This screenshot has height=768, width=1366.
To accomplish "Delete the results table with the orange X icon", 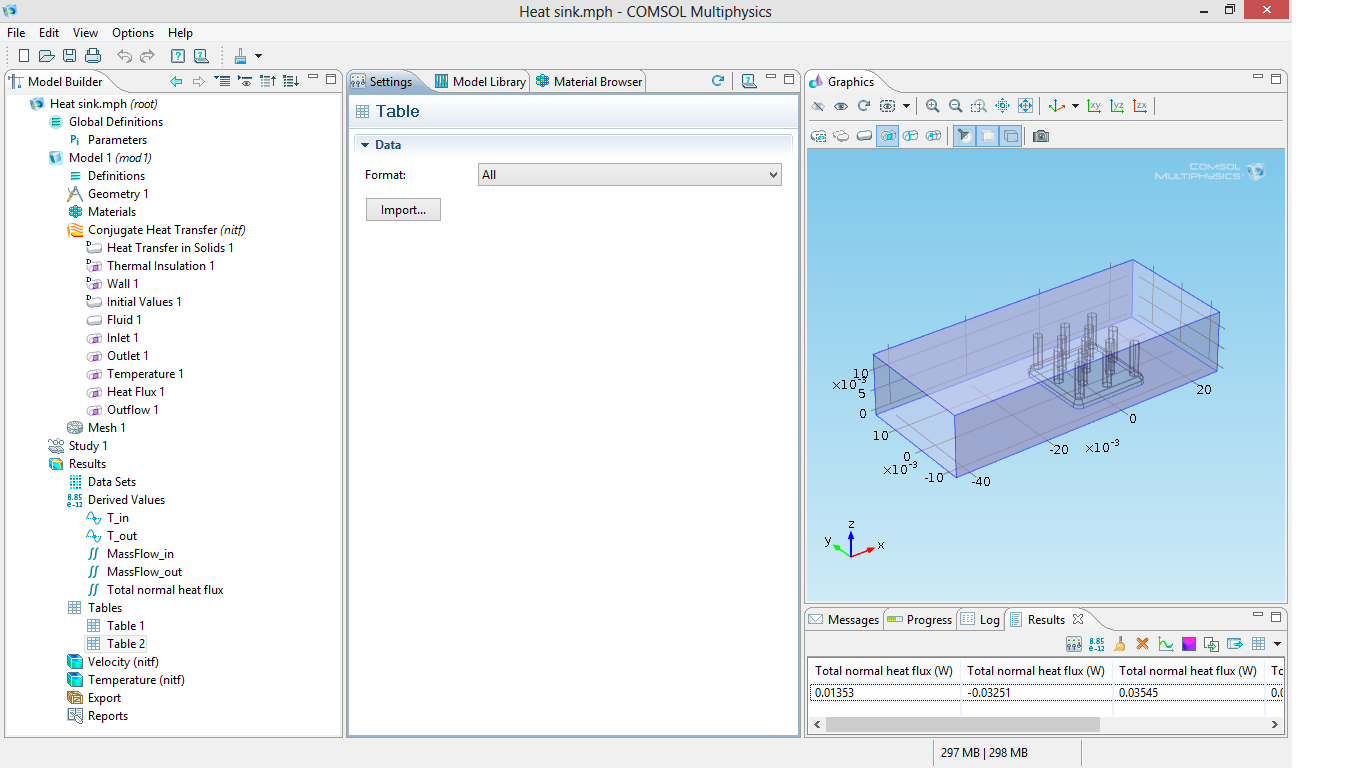I will pos(1142,644).
